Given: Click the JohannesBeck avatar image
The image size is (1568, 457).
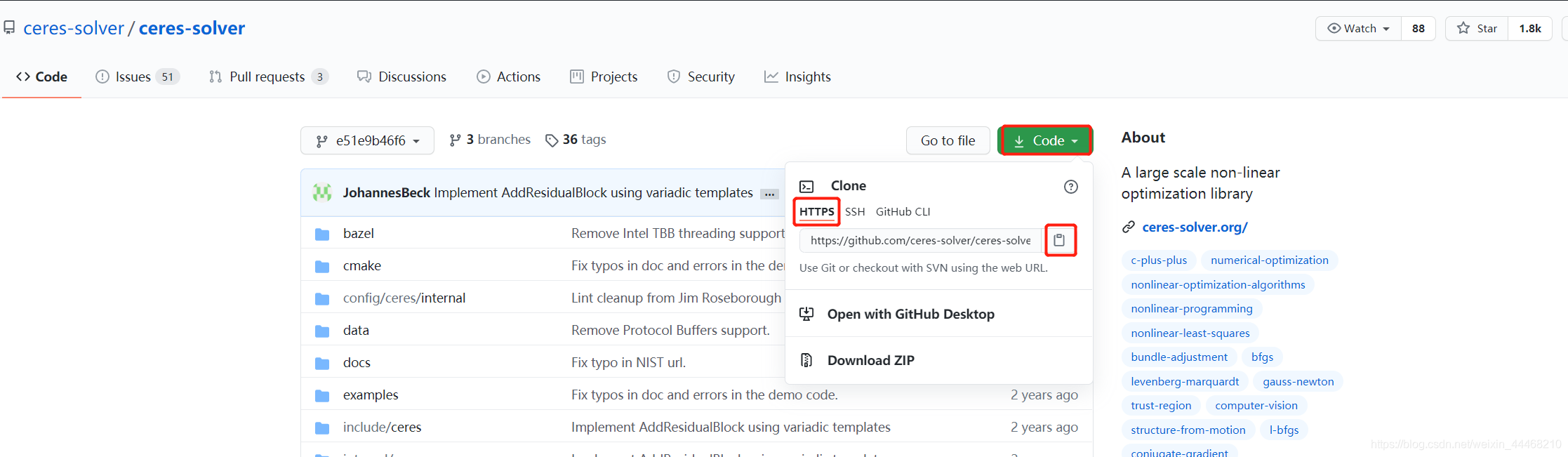Looking at the screenshot, I should point(322,192).
